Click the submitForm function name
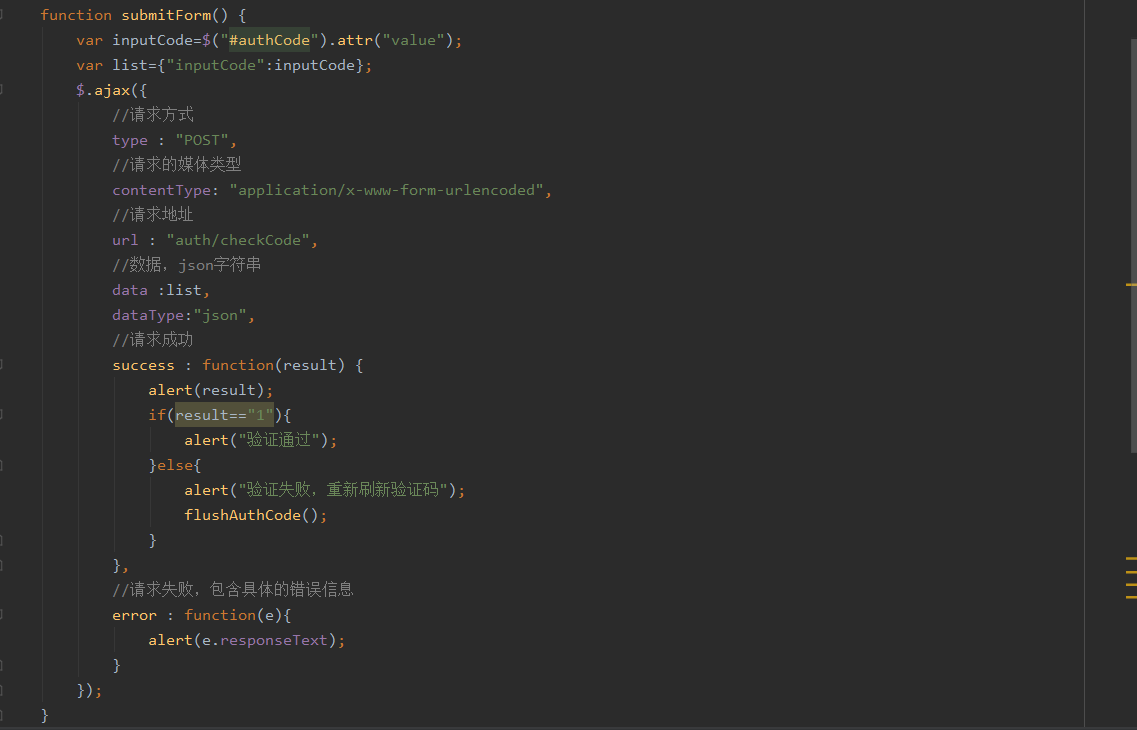This screenshot has width=1137, height=730. [x=166, y=15]
